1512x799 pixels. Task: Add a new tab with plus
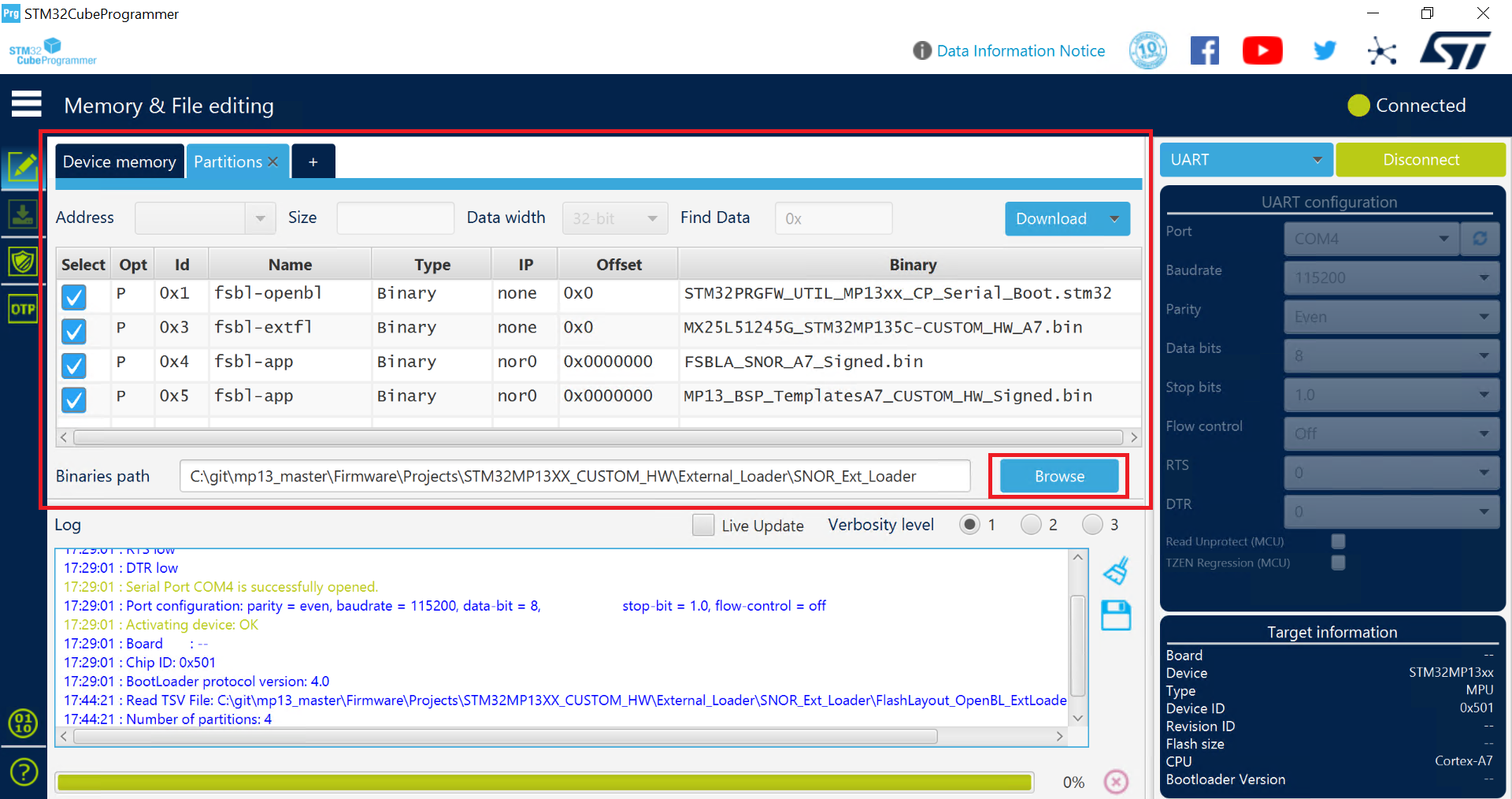click(313, 162)
